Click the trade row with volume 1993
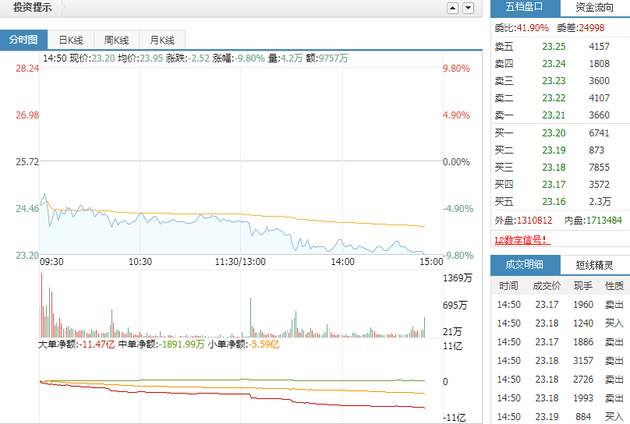The image size is (630, 424). point(560,398)
